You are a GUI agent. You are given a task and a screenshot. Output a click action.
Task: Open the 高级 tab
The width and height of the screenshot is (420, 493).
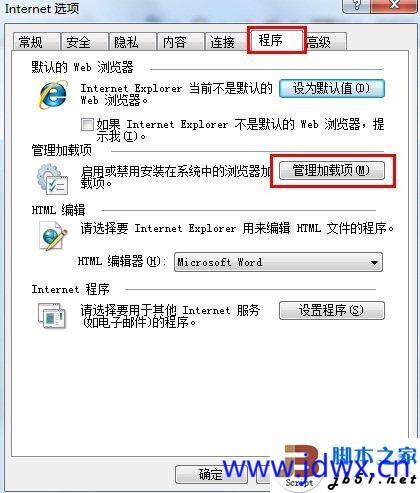point(326,42)
